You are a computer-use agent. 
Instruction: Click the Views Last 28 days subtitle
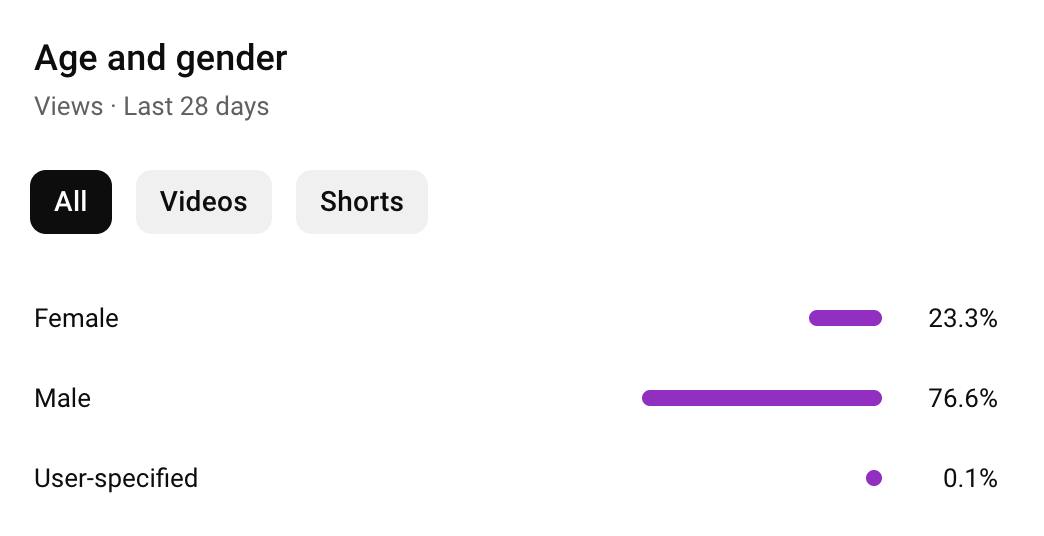152,107
